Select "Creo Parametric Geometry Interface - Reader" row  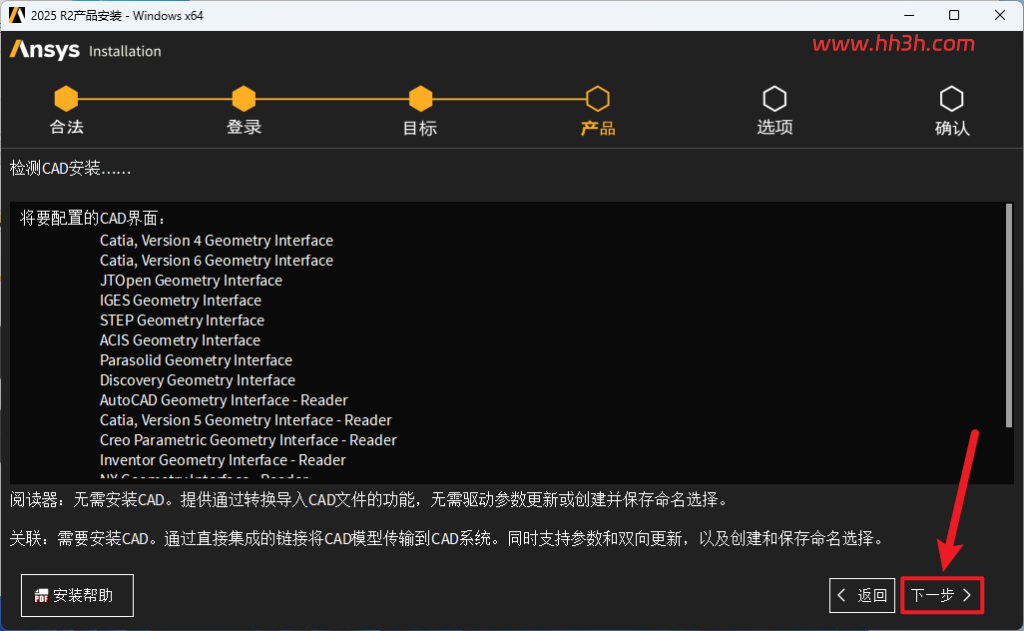coord(248,440)
